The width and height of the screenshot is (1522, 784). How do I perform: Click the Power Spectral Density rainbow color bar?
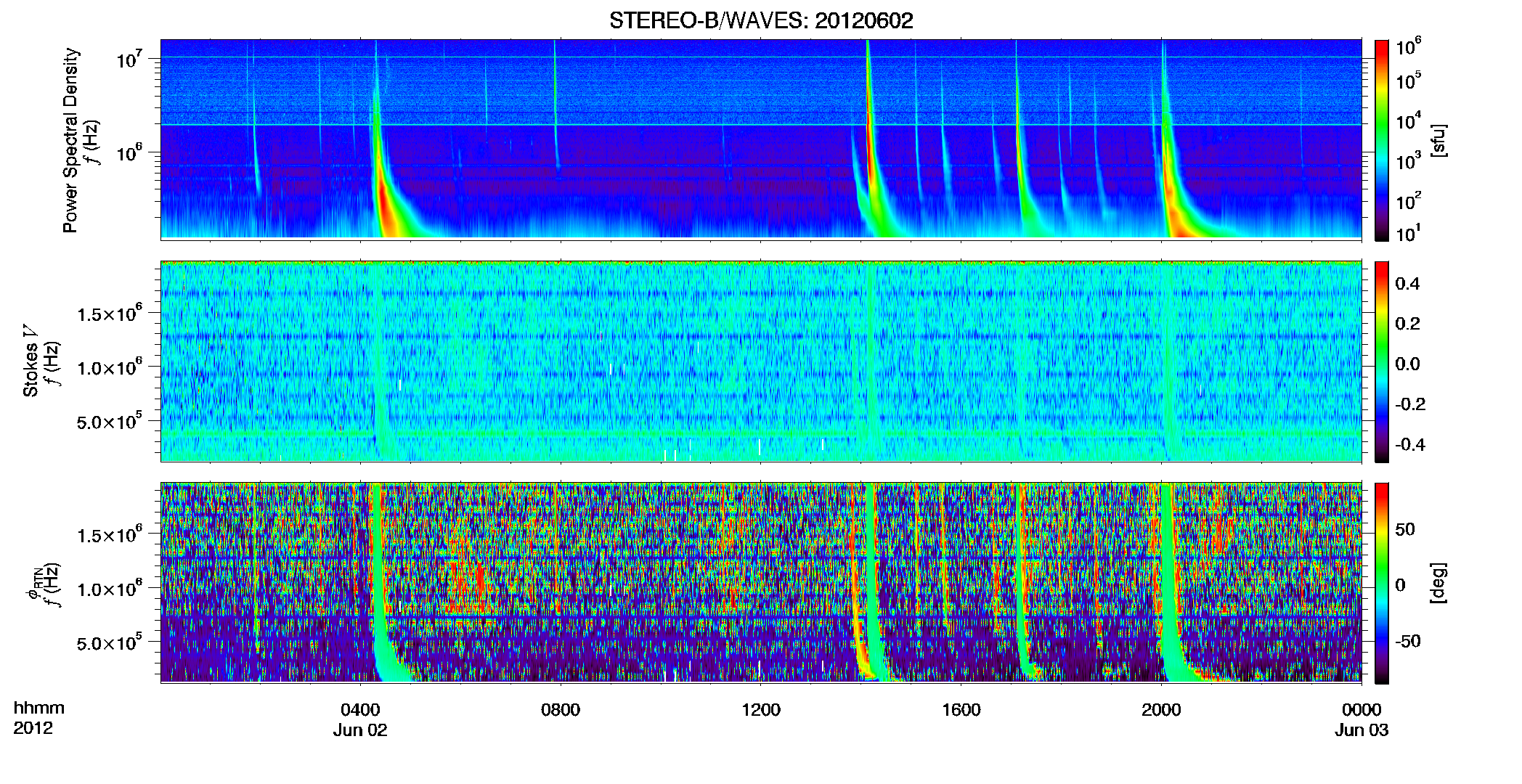tap(1381, 140)
